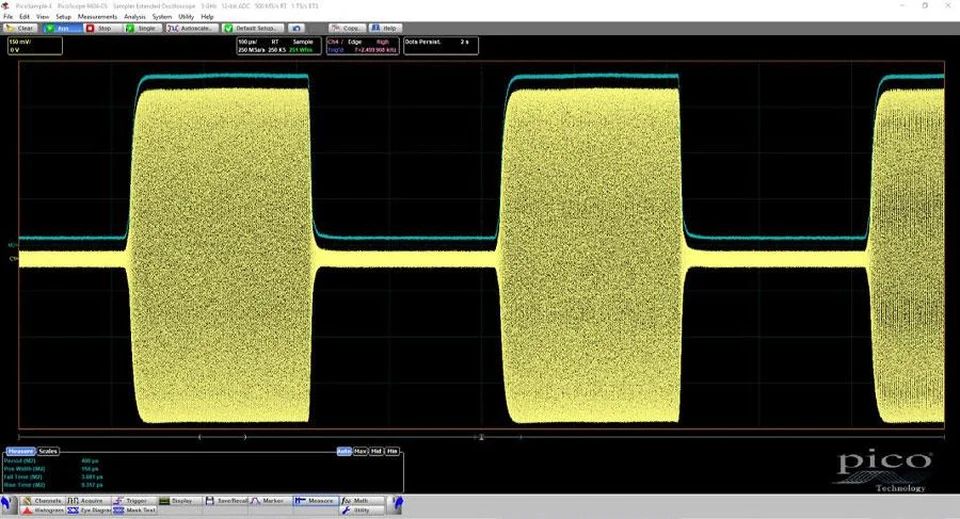Viewport: 960px width, 519px height.
Task: Set the measurement panel size to Min
Action: (393, 452)
